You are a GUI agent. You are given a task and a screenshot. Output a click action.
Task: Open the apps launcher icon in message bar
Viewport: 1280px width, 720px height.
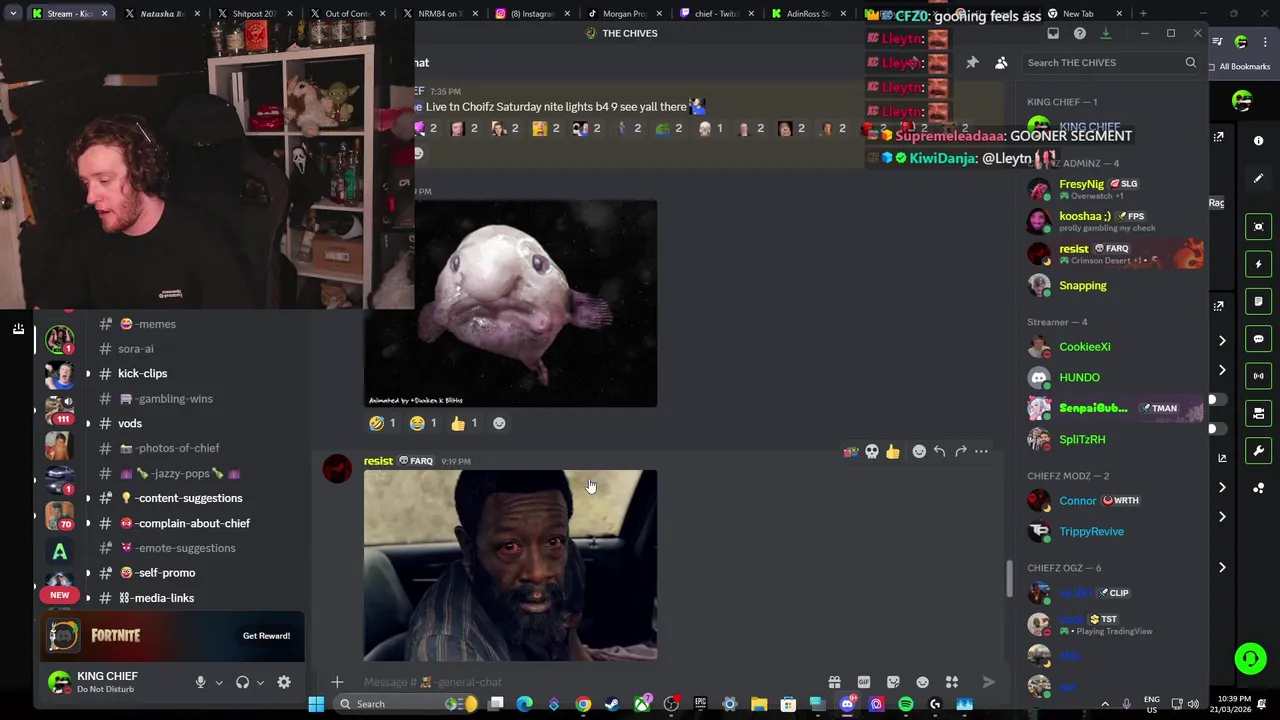(x=952, y=682)
